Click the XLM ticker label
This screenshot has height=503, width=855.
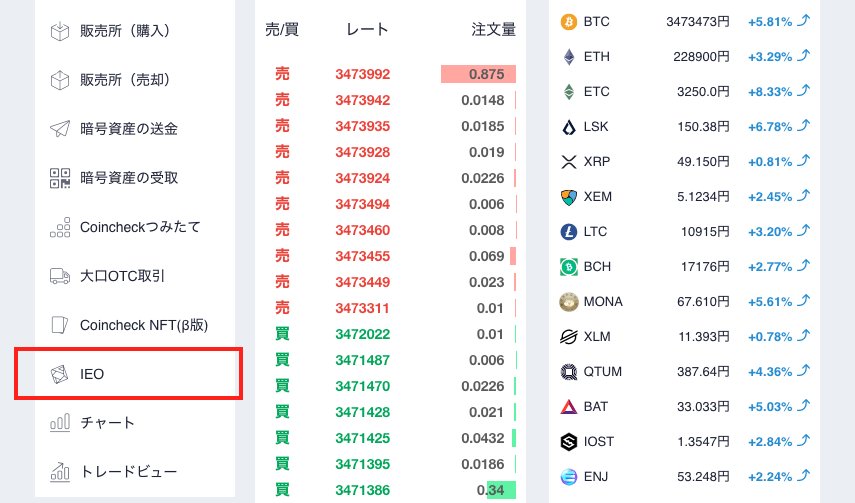pyautogui.click(x=597, y=337)
